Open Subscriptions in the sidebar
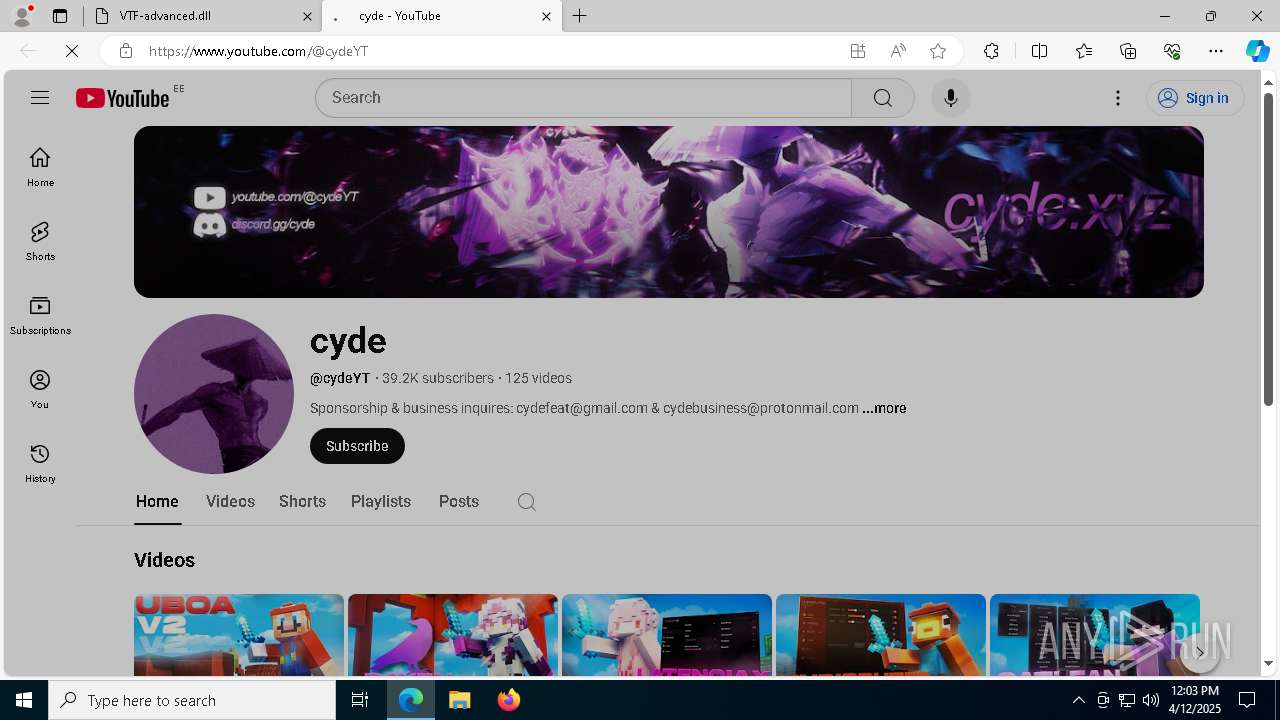Screen dimensions: 1280x720 [x=40, y=315]
